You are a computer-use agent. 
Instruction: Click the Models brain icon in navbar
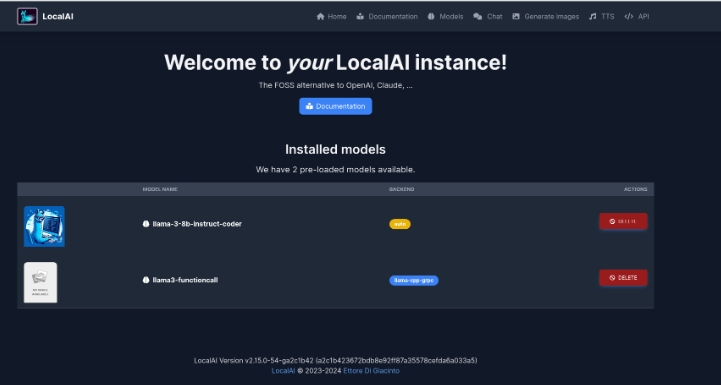tap(431, 17)
